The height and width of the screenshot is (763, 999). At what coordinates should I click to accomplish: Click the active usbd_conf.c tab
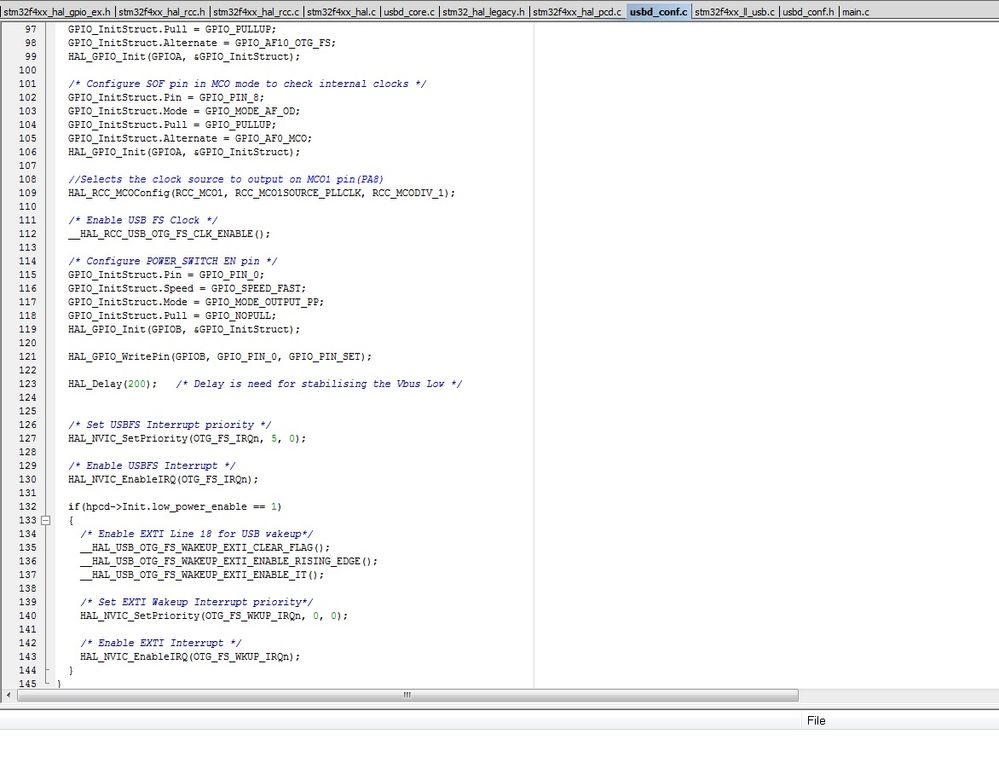(x=659, y=11)
